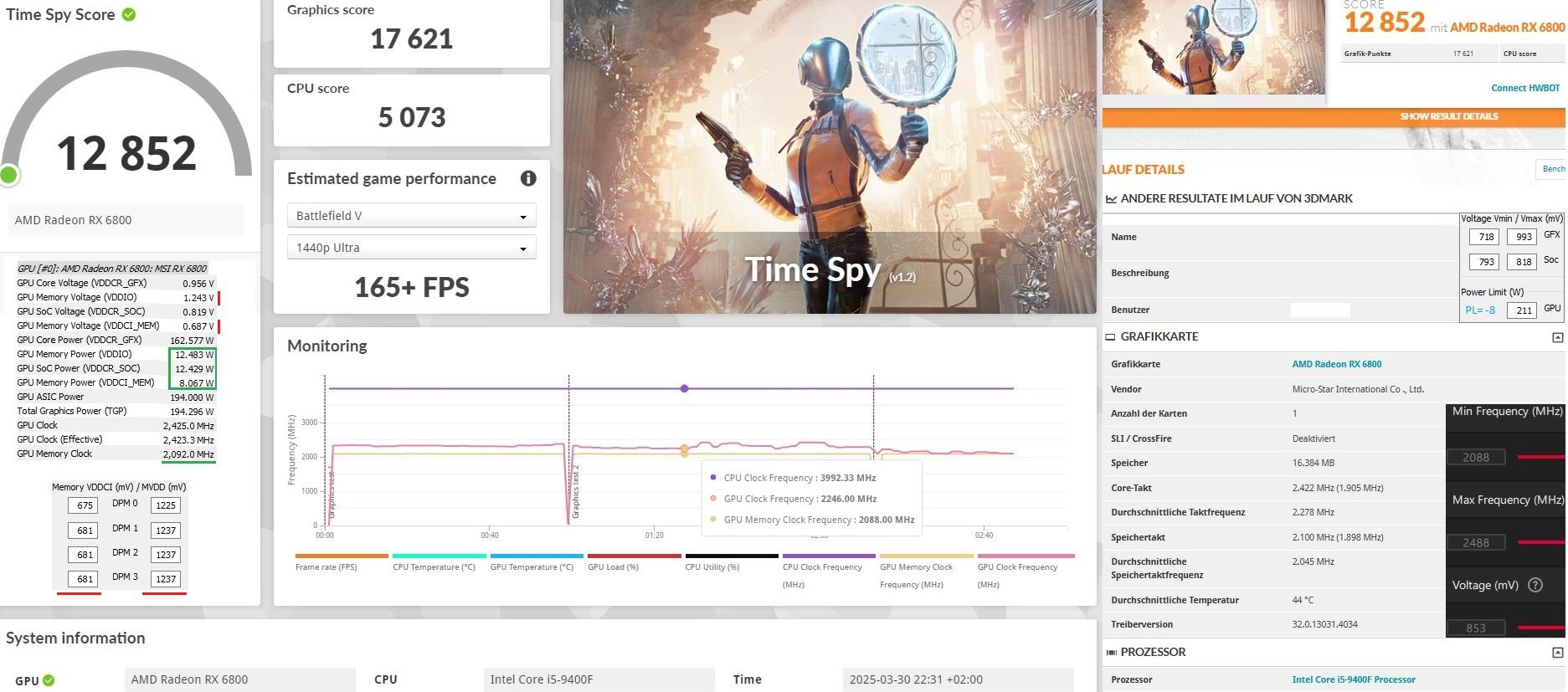The width and height of the screenshot is (1568, 692).
Task: Toggle GPU Memory Clock Frequency legend series
Action: click(x=927, y=572)
